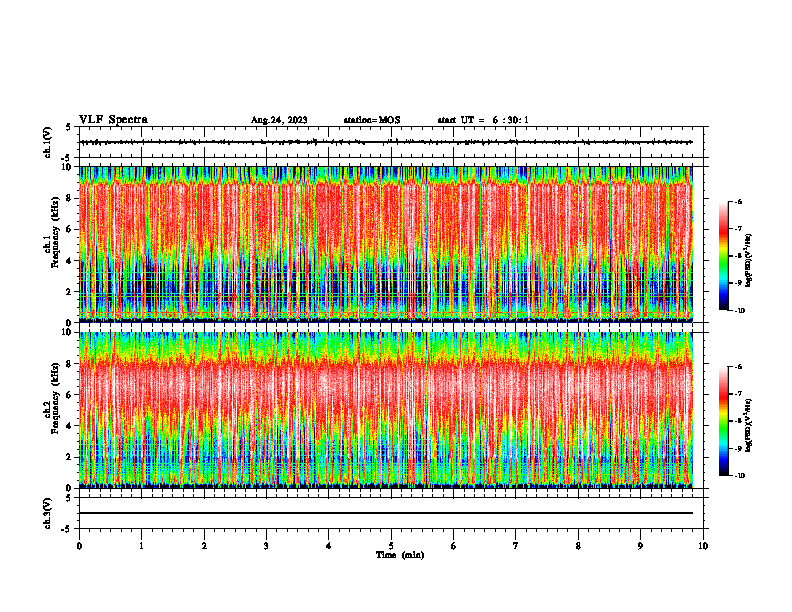Click ch.2 frequency axis tick "8"
The width and height of the screenshot is (792, 612).
70,364
